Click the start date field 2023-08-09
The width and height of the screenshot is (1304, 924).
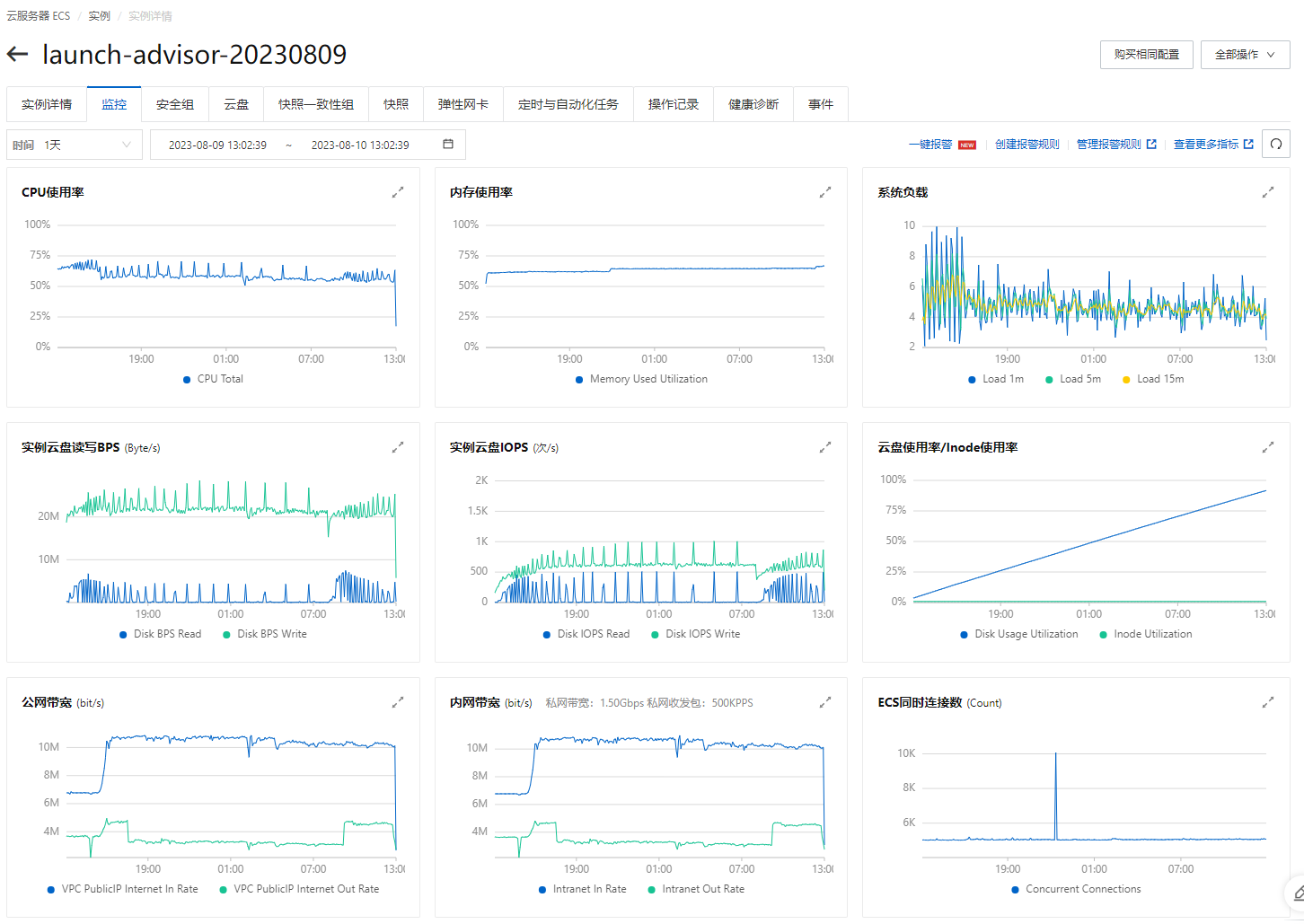click(x=218, y=145)
